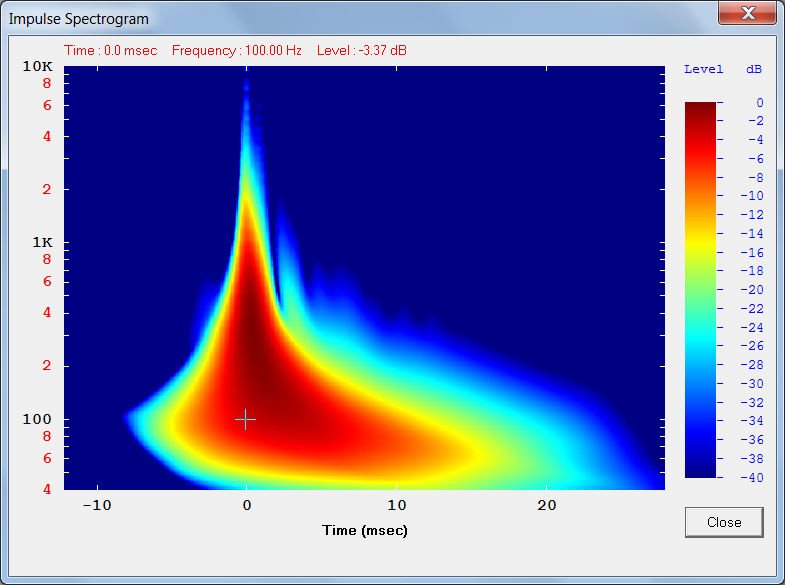Click the '-10' time axis label
The width and height of the screenshot is (785, 585).
[x=97, y=505]
